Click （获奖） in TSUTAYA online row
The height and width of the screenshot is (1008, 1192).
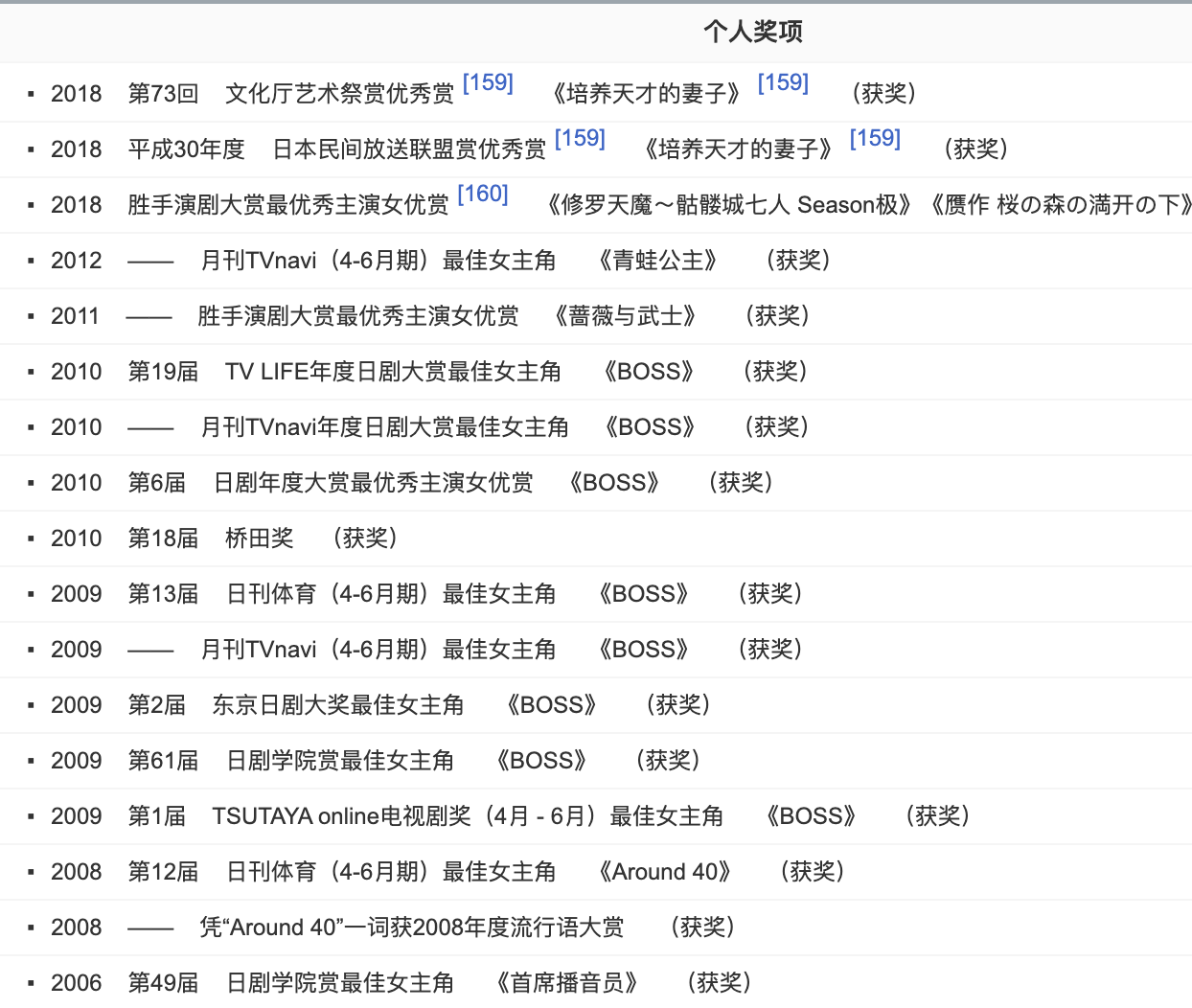pos(937,816)
